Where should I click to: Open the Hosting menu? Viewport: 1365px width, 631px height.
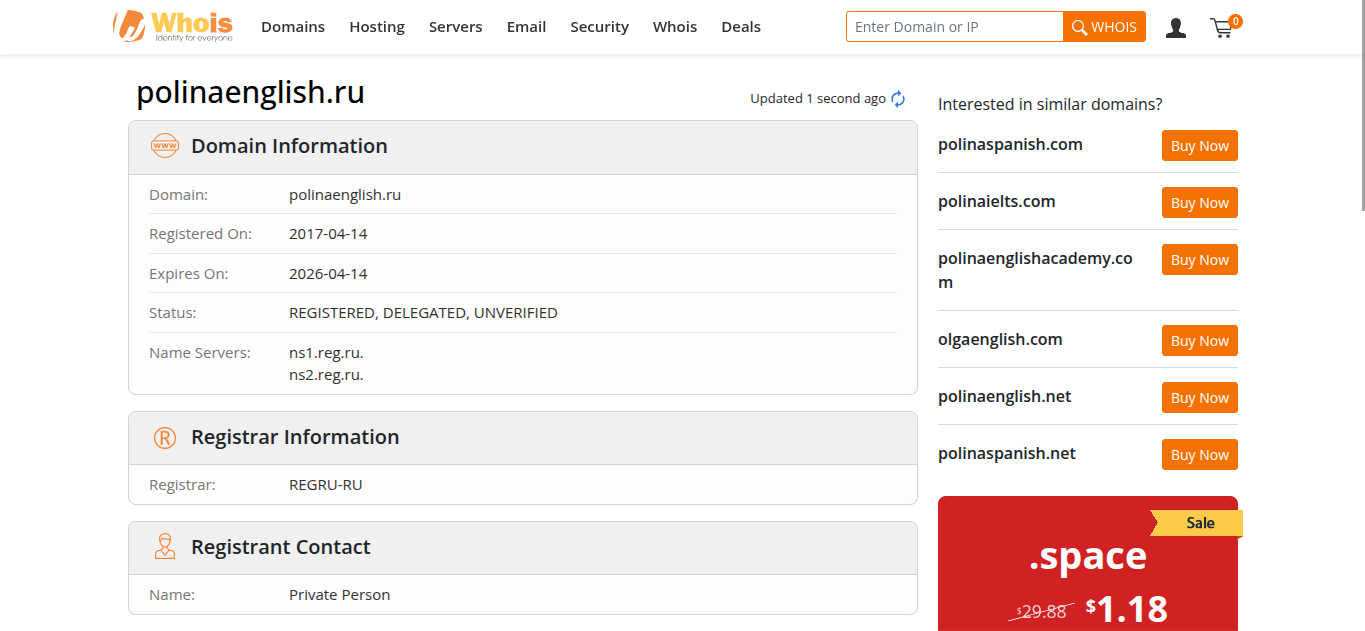[x=377, y=27]
